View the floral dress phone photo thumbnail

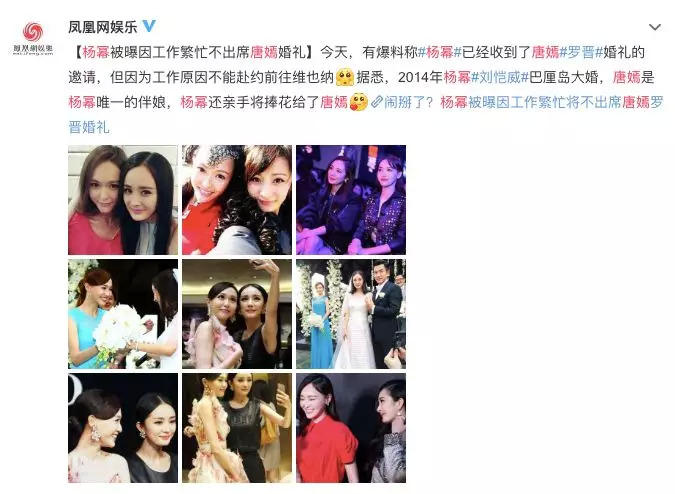[237, 428]
